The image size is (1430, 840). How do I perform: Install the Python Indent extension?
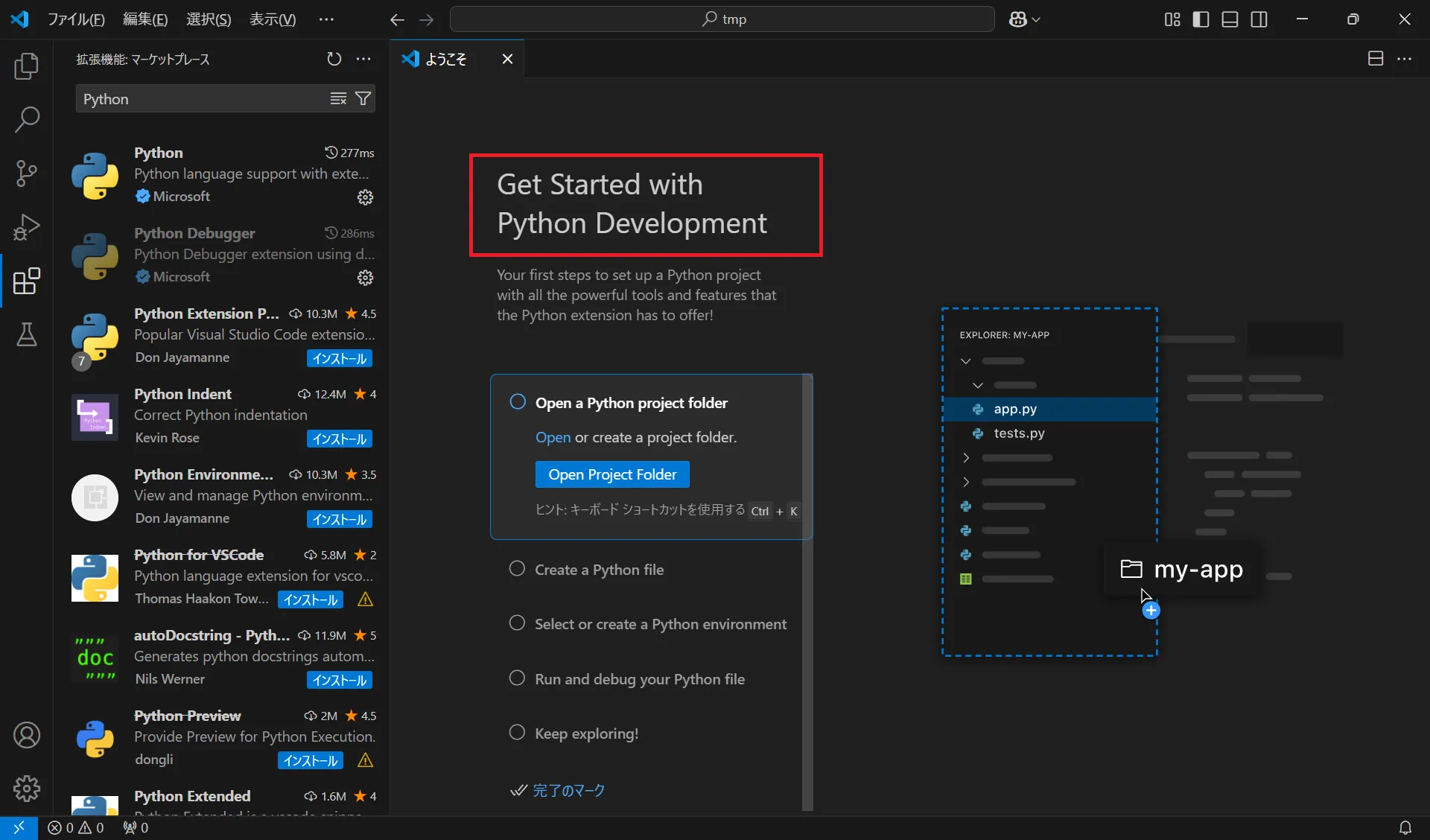click(x=340, y=439)
